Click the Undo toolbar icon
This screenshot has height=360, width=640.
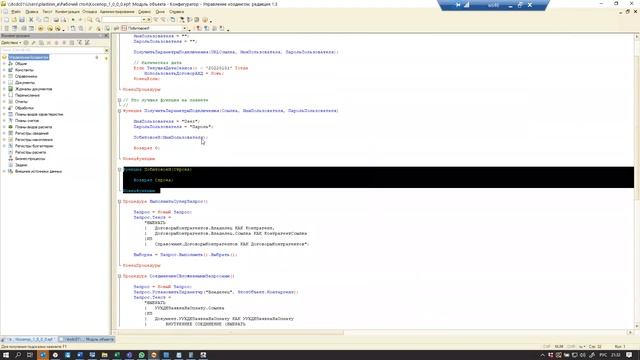(73, 20)
